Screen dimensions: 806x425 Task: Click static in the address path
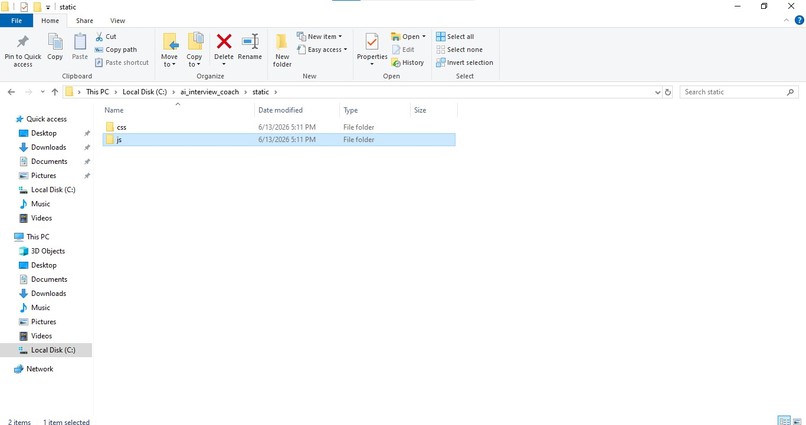(261, 92)
